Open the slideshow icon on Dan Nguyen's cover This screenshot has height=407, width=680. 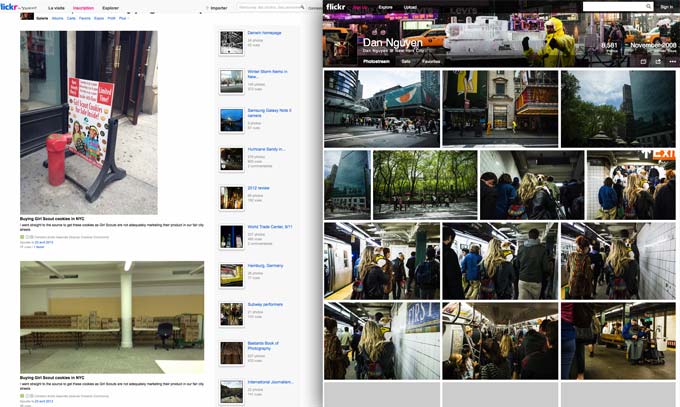click(x=643, y=62)
